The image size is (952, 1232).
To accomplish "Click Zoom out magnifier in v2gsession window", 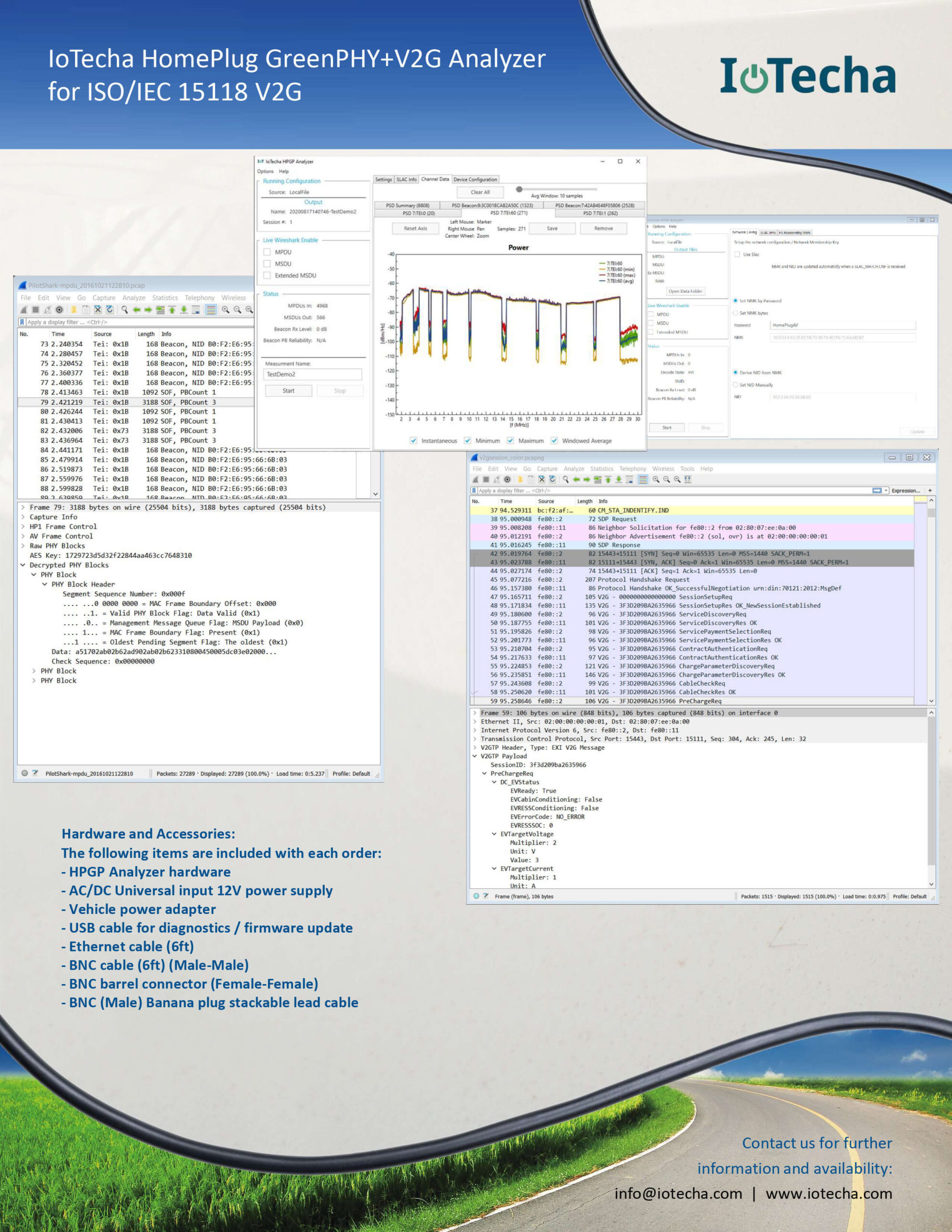I will tap(667, 479).
